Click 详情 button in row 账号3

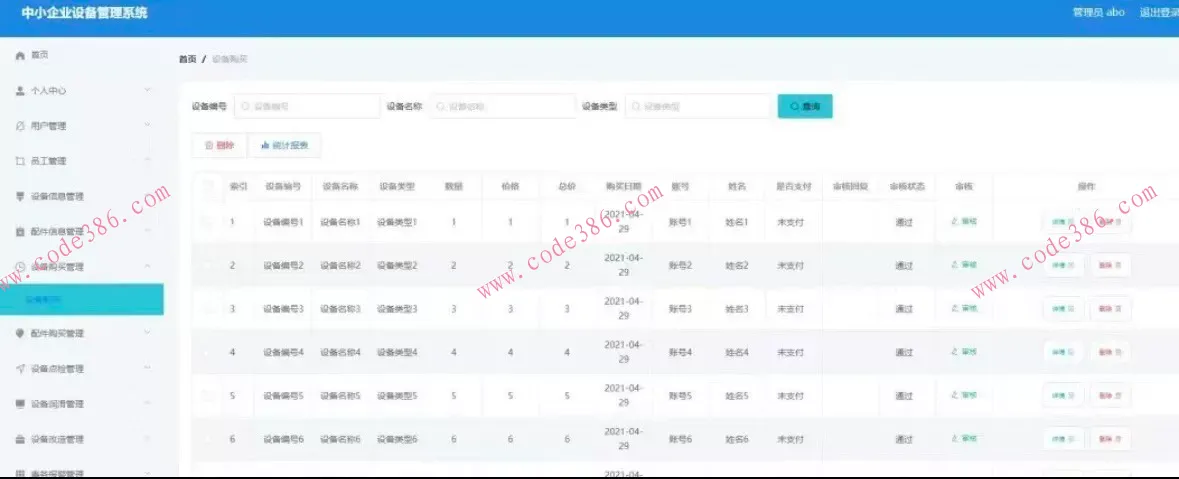[x=1063, y=309]
